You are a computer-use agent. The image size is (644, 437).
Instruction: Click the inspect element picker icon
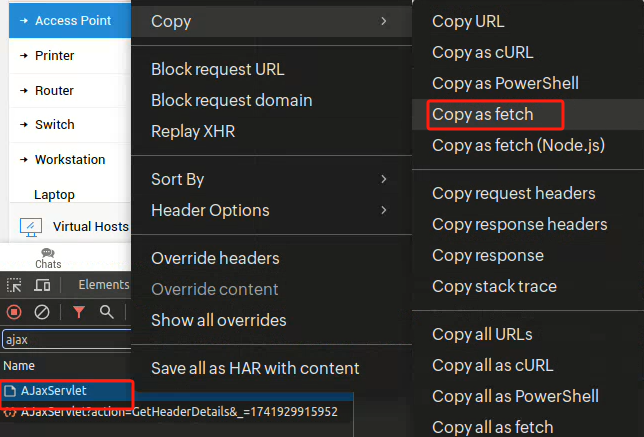[15, 285]
